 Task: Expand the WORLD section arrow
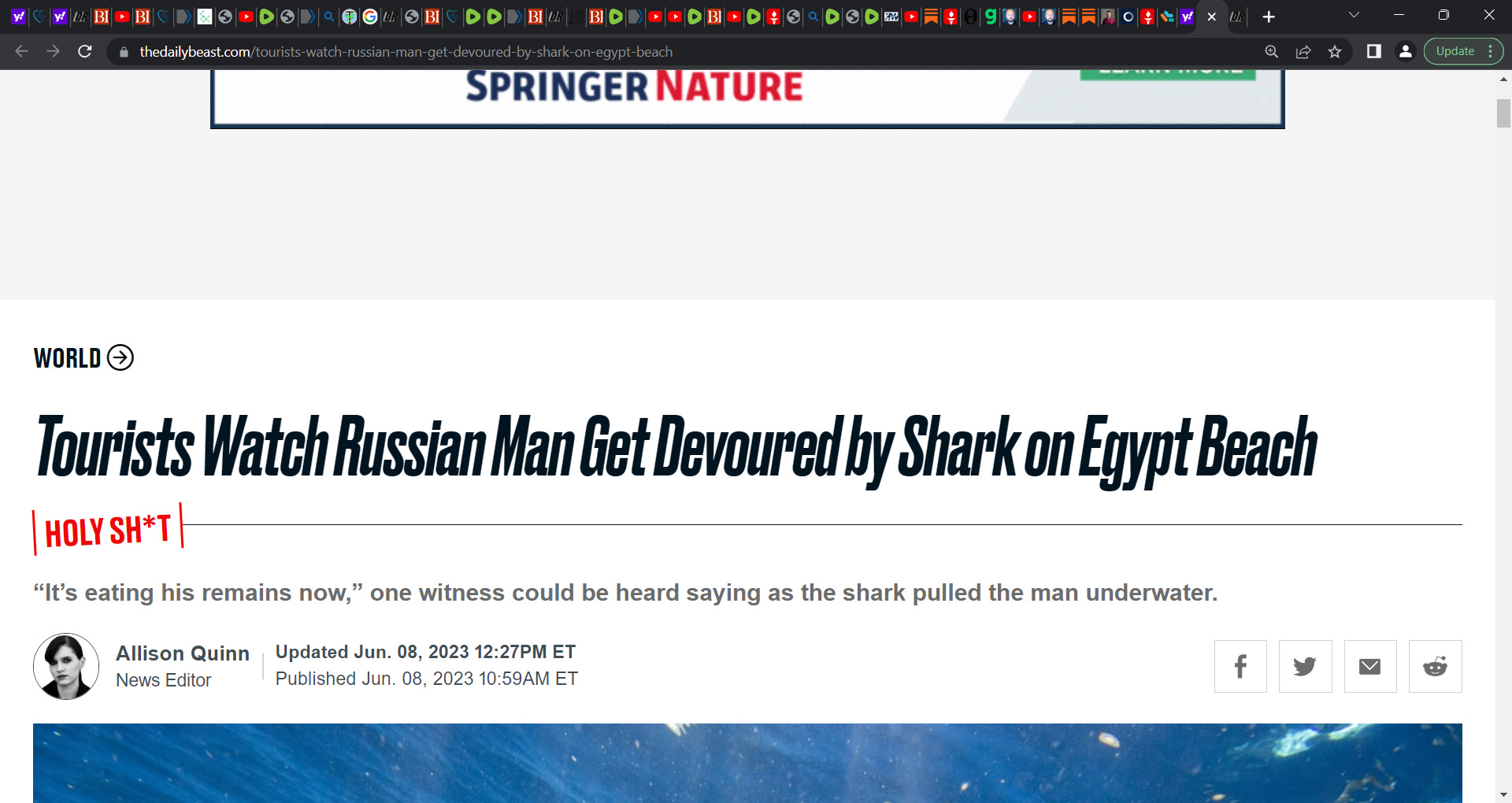point(120,358)
